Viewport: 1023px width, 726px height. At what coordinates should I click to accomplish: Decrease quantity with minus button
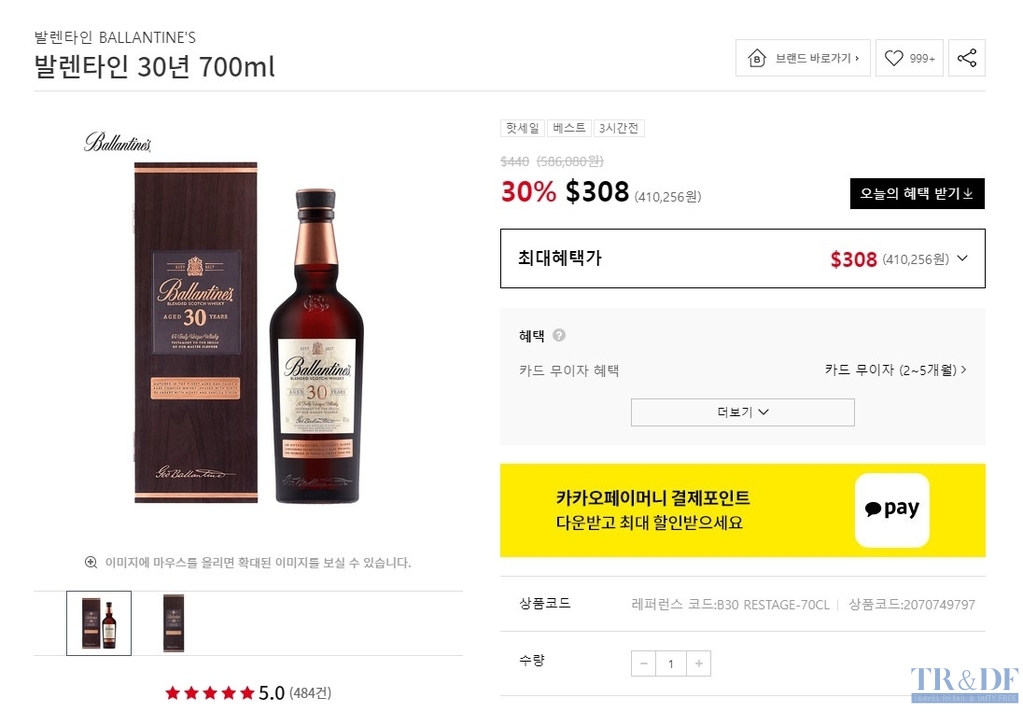pyautogui.click(x=644, y=663)
